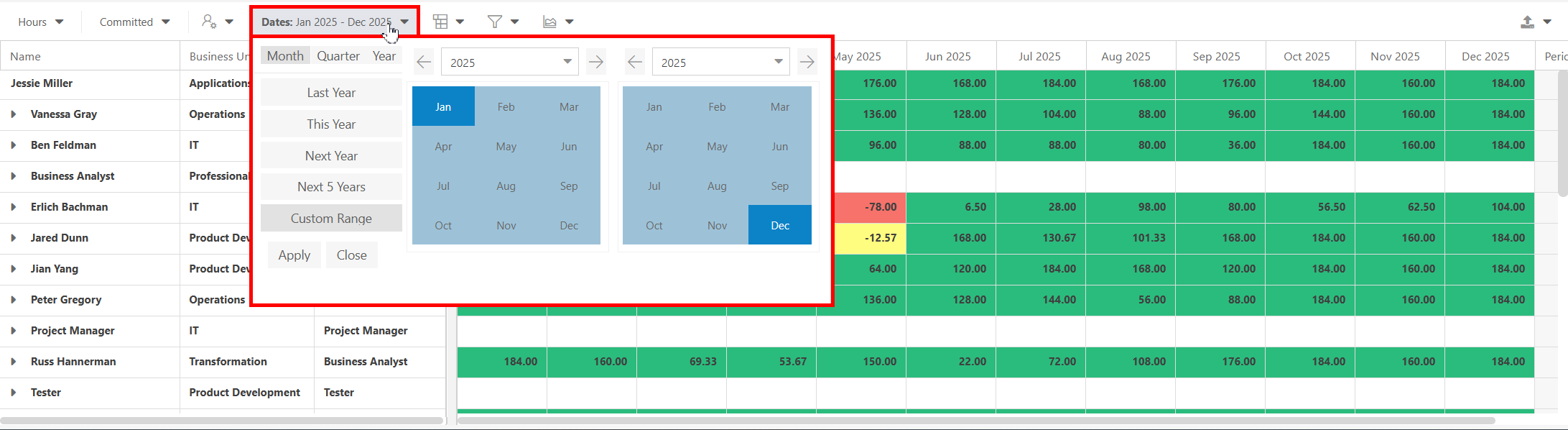Click the Apply button
Viewport: 1568px width, 430px height.
pyautogui.click(x=294, y=255)
